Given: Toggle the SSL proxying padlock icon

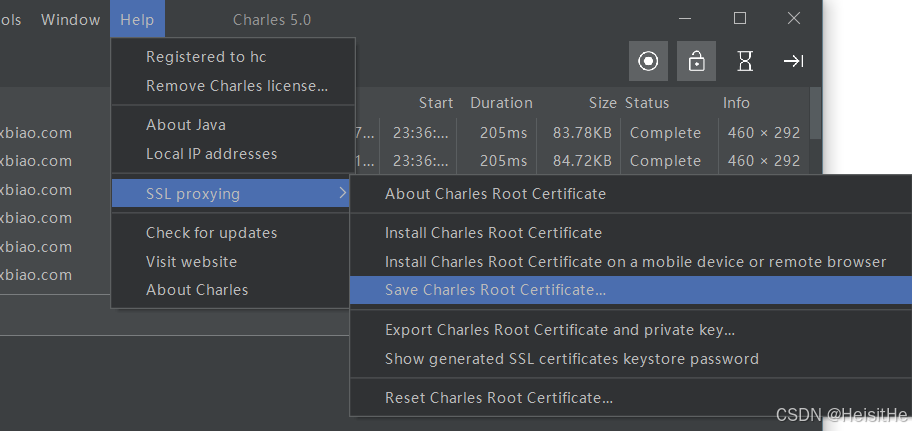Looking at the screenshot, I should click(696, 61).
